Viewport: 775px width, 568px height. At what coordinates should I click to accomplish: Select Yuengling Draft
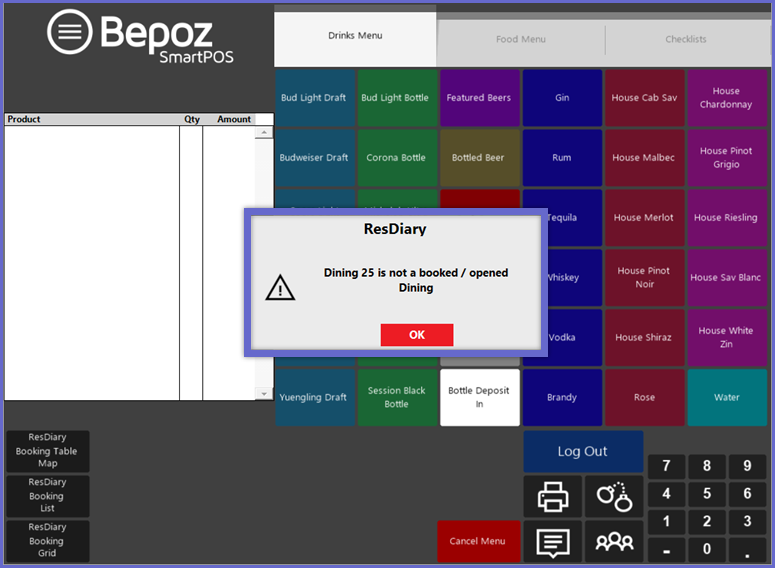(314, 397)
